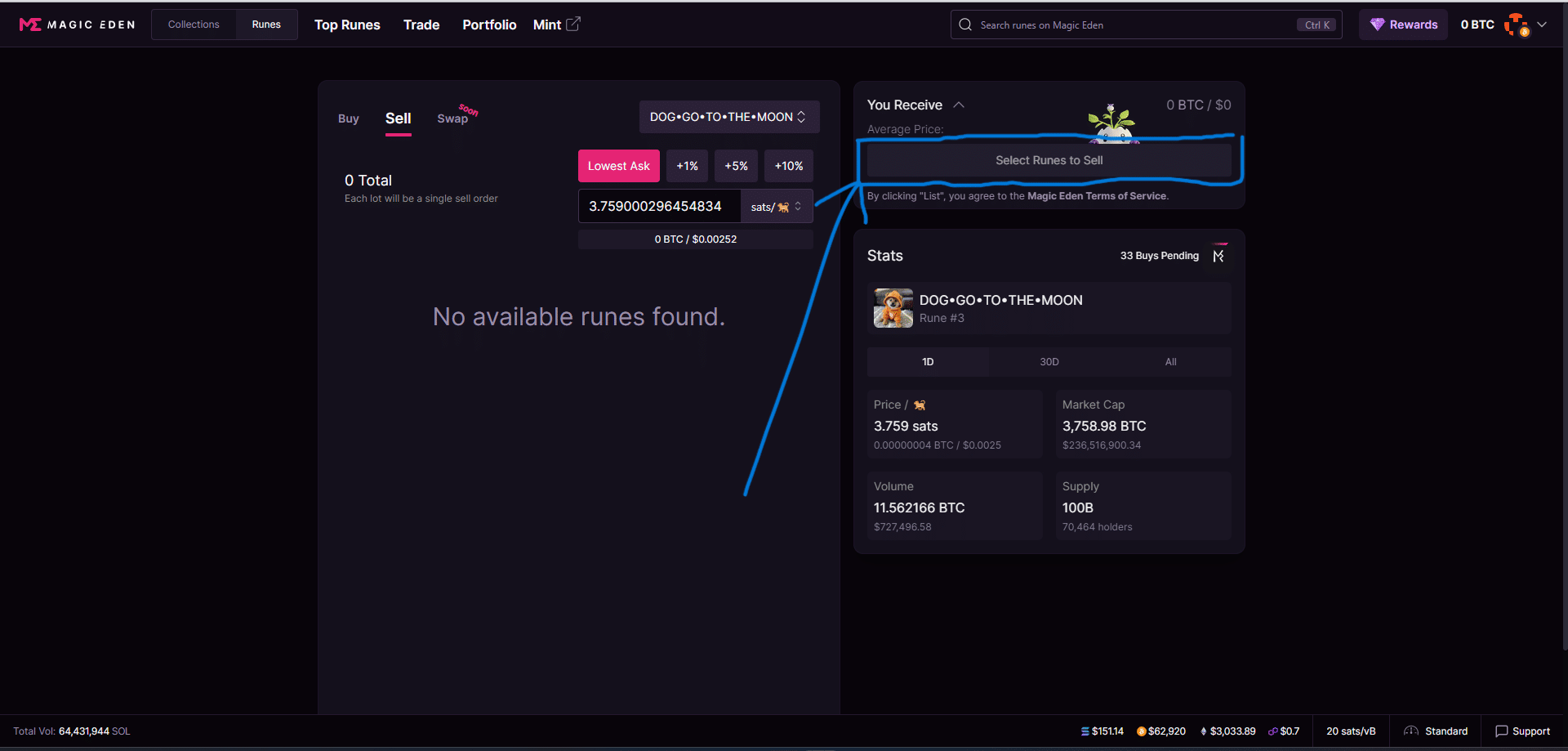Click the search magnifier icon
Screen dimensions: 1568x751
point(965,25)
